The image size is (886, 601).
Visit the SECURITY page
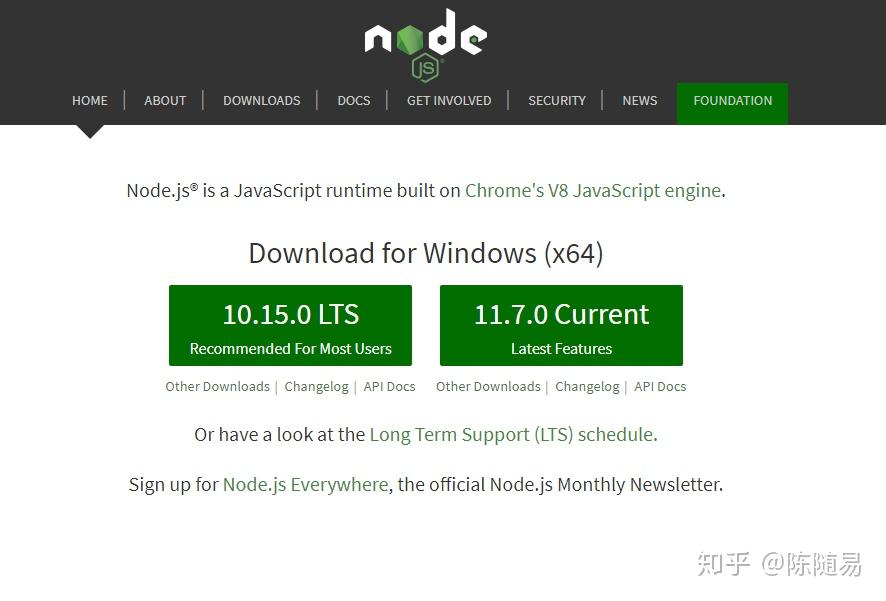tap(557, 101)
